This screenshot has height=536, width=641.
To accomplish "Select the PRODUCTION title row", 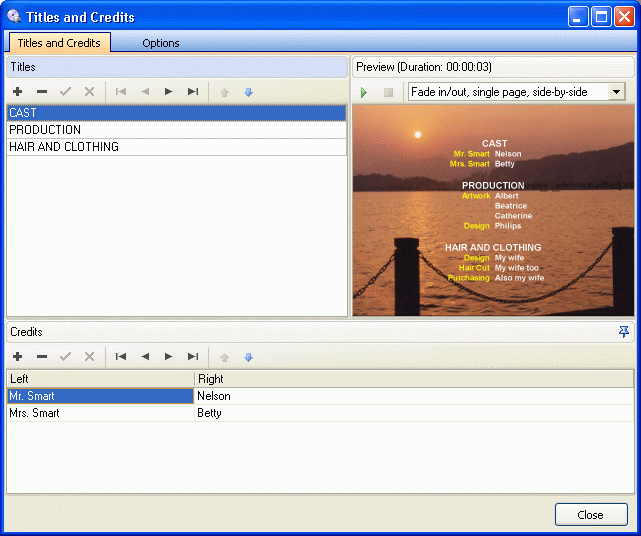I will pos(176,130).
